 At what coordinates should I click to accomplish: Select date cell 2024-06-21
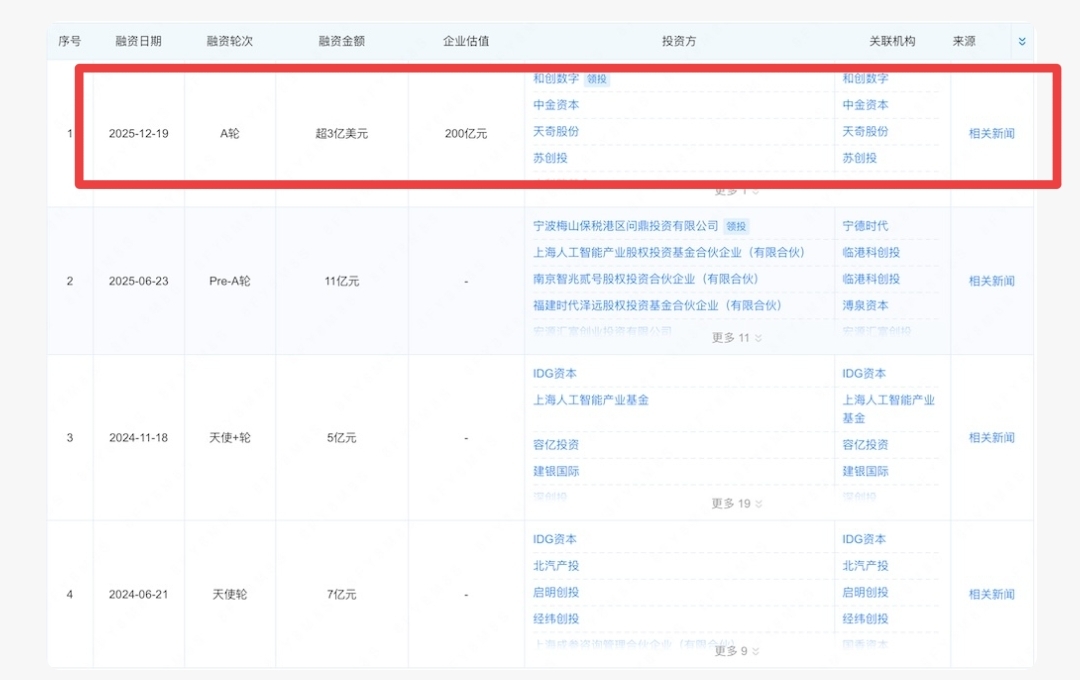pos(138,594)
